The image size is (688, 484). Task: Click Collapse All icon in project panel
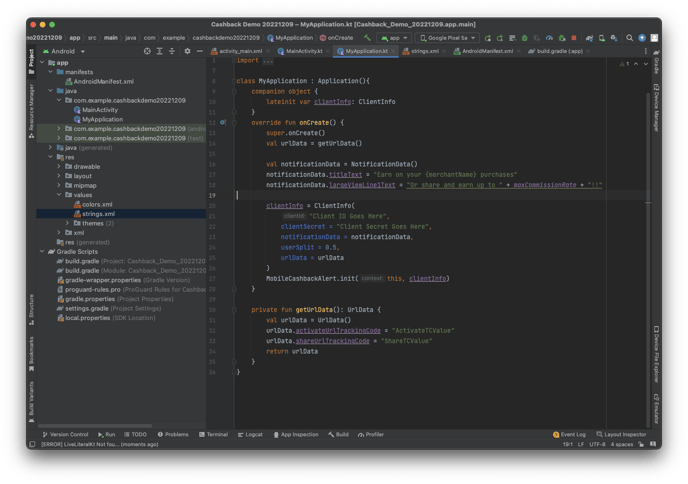[x=171, y=50]
